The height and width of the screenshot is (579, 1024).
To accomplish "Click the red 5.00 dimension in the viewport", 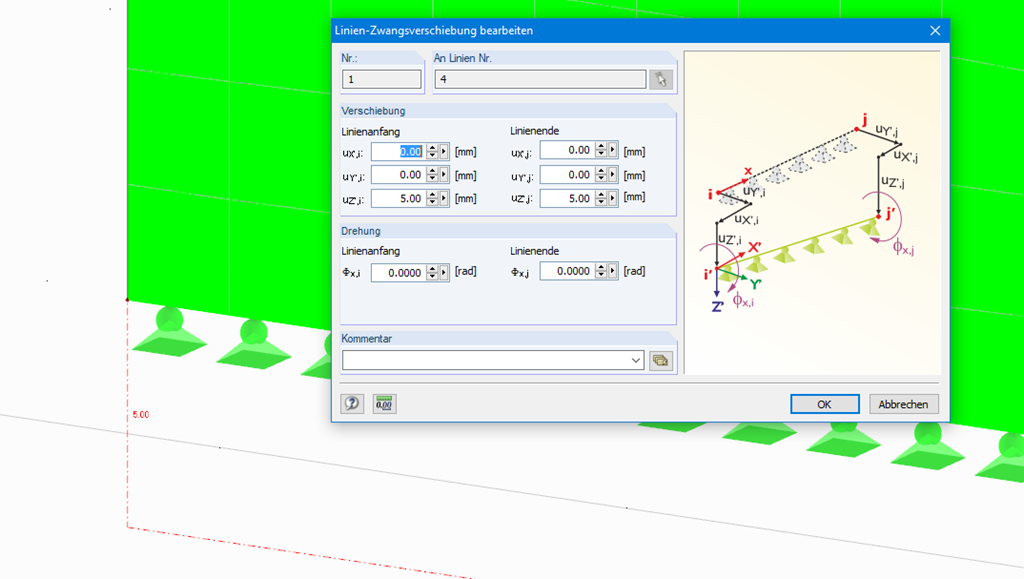I will 140,415.
